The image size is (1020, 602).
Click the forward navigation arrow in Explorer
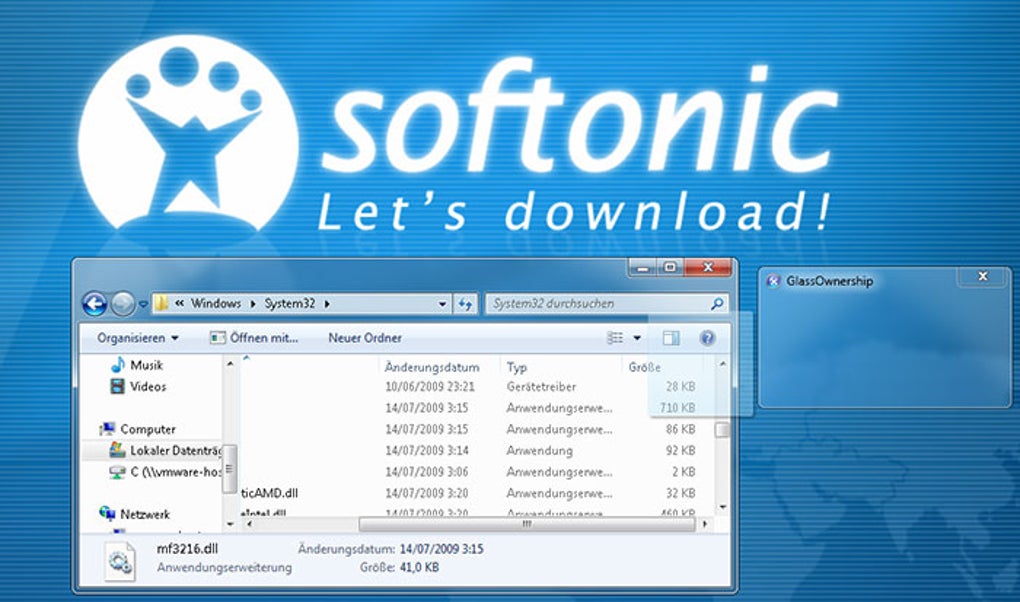(122, 303)
